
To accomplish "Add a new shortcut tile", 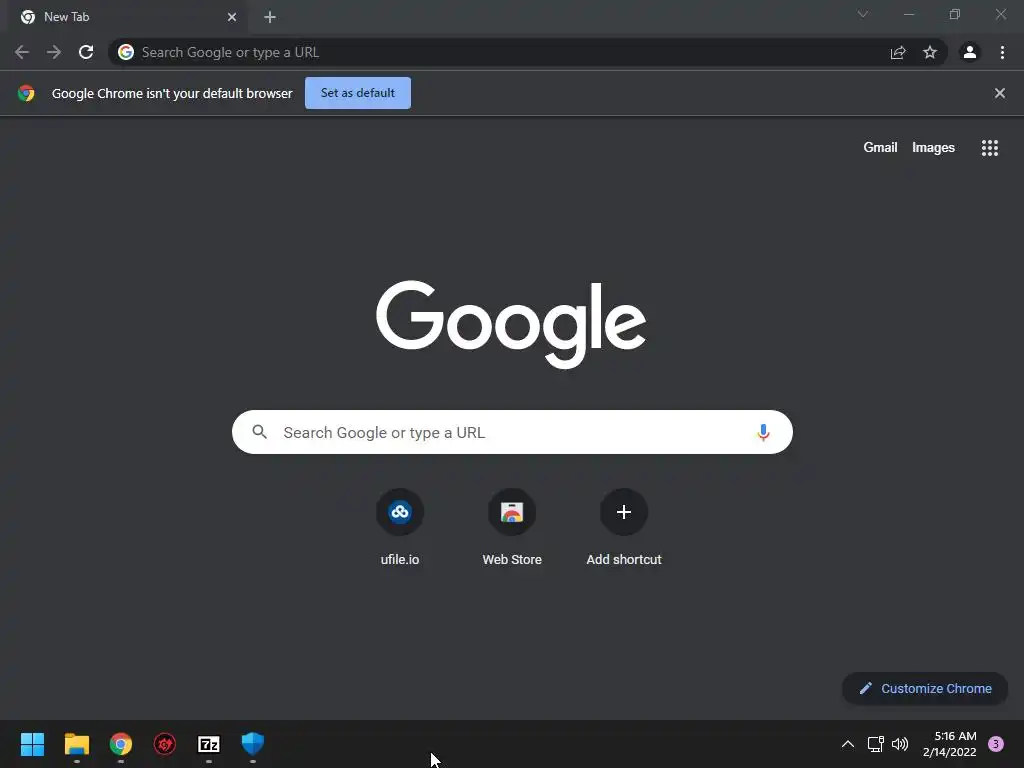I will click(x=624, y=527).
